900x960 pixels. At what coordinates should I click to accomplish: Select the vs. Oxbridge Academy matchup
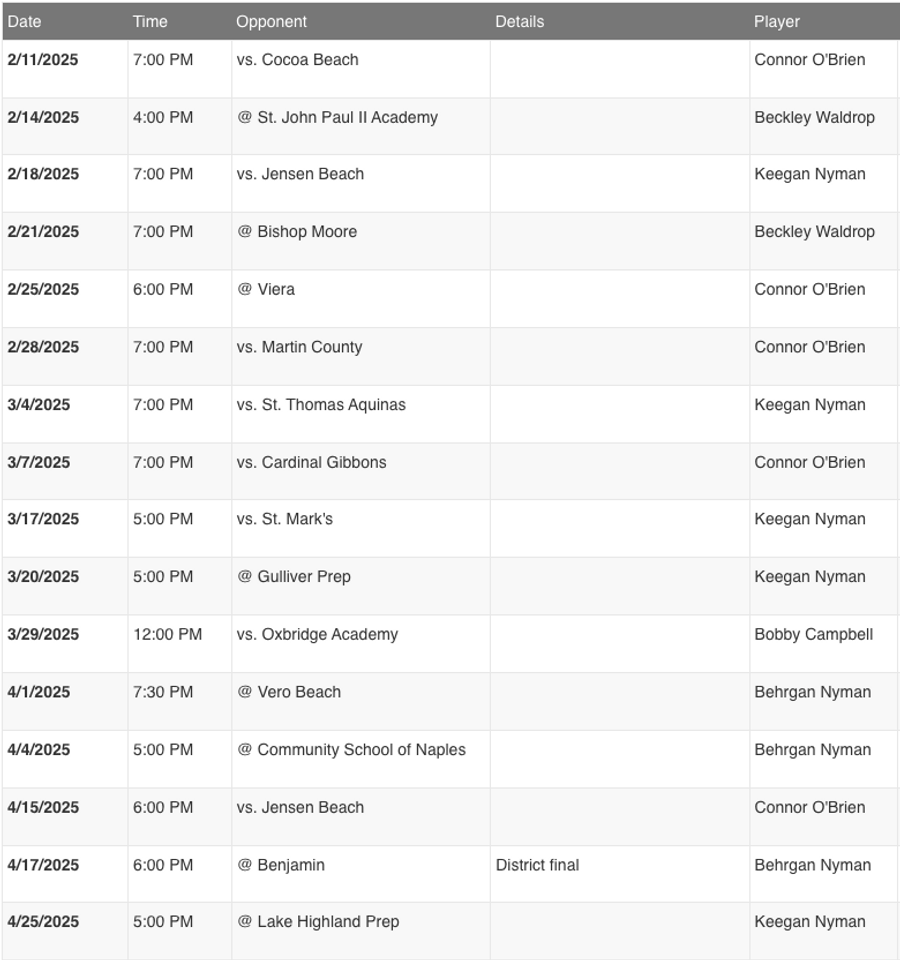click(x=317, y=635)
